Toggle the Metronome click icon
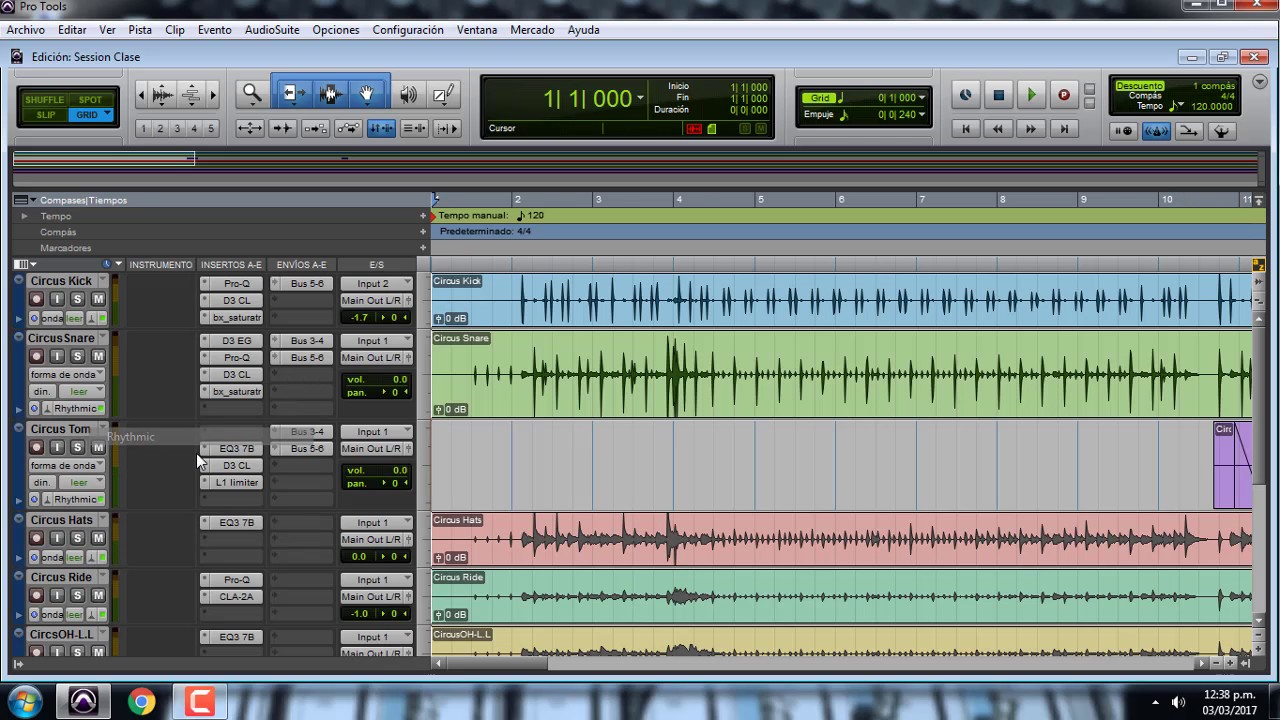This screenshot has width=1280, height=720. (1156, 131)
